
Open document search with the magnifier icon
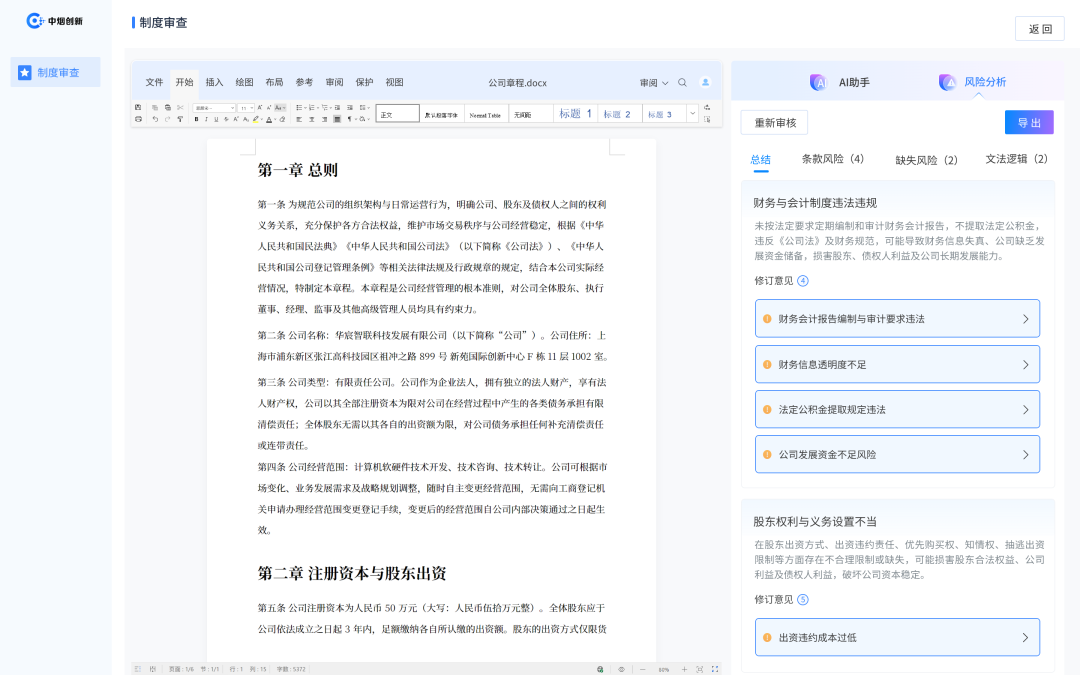click(682, 82)
